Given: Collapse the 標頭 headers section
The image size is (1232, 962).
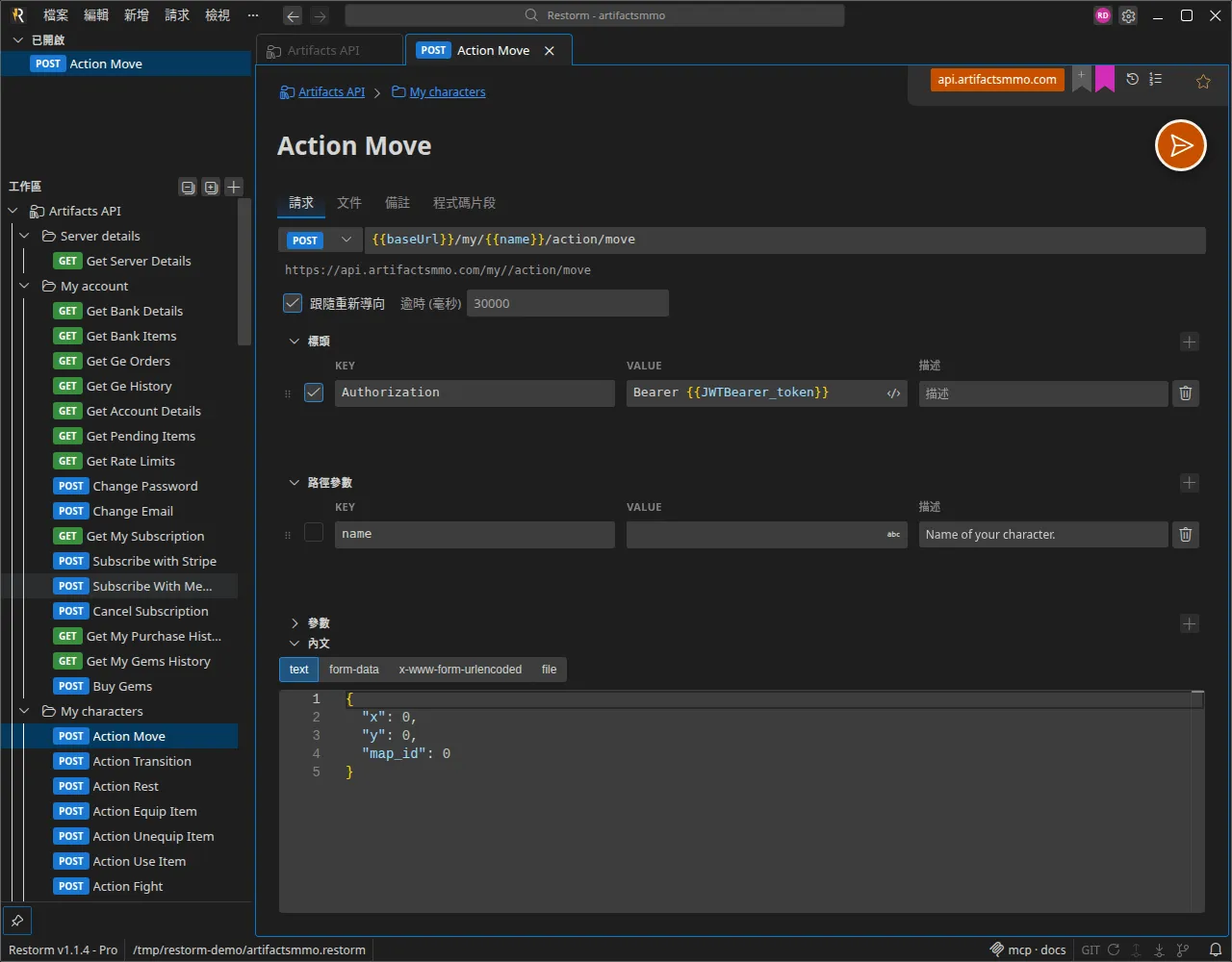Looking at the screenshot, I should click(x=295, y=342).
